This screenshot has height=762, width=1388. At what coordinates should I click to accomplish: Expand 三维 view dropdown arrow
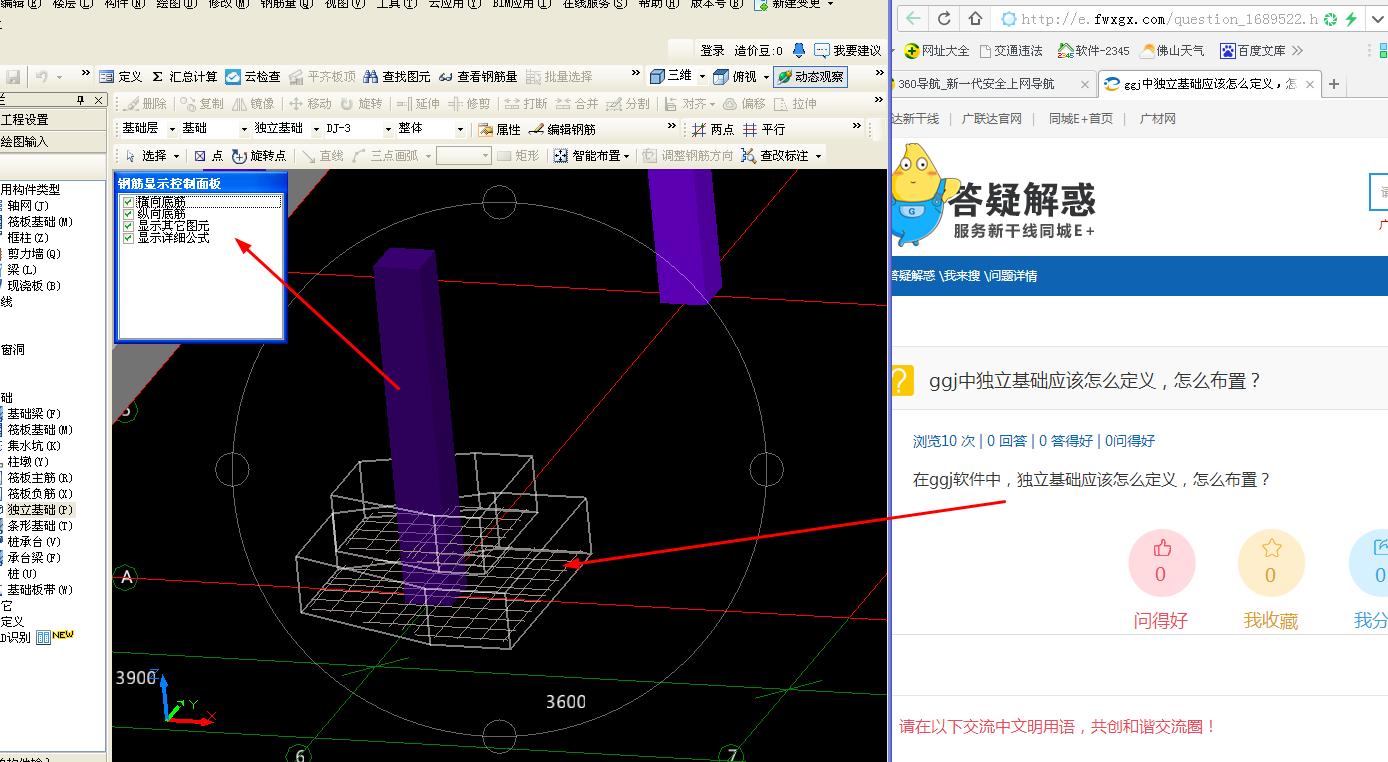702,76
